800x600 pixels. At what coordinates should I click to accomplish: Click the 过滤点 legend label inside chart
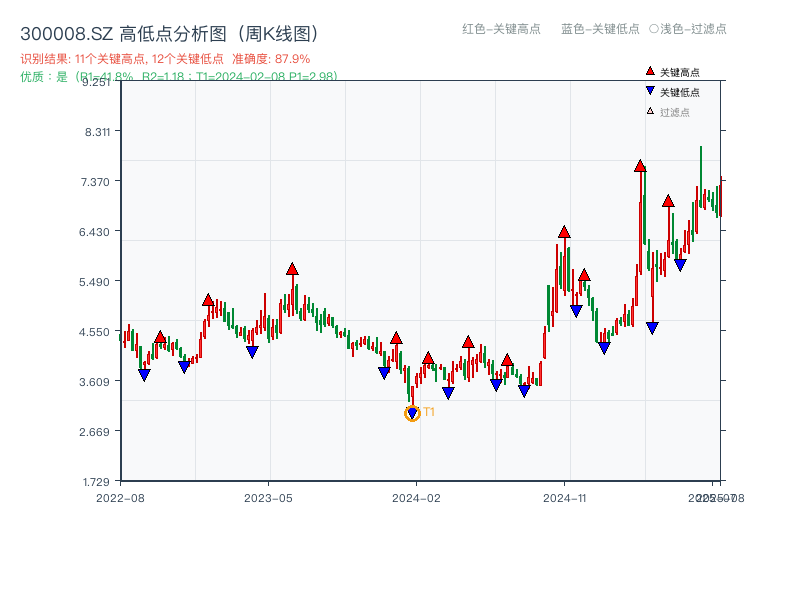click(x=674, y=112)
